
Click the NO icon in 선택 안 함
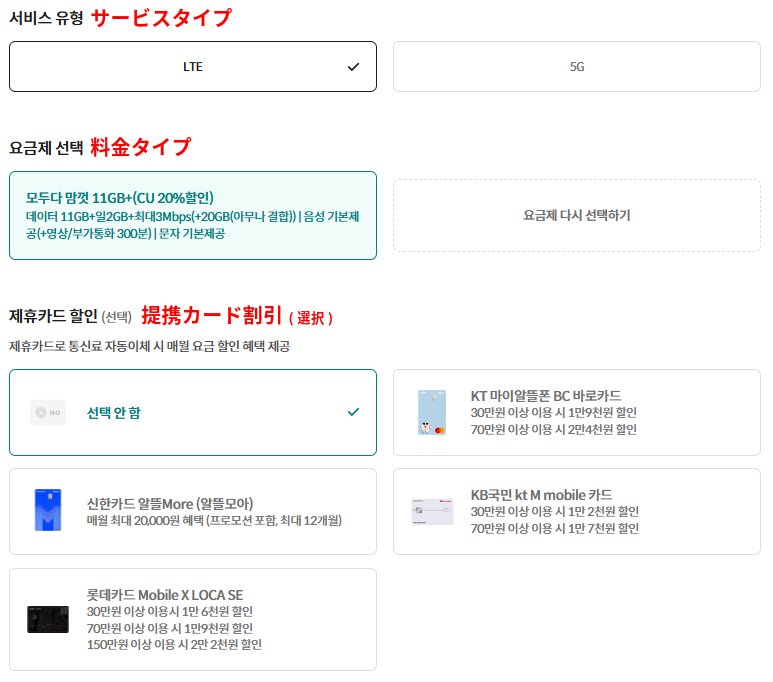tap(48, 412)
